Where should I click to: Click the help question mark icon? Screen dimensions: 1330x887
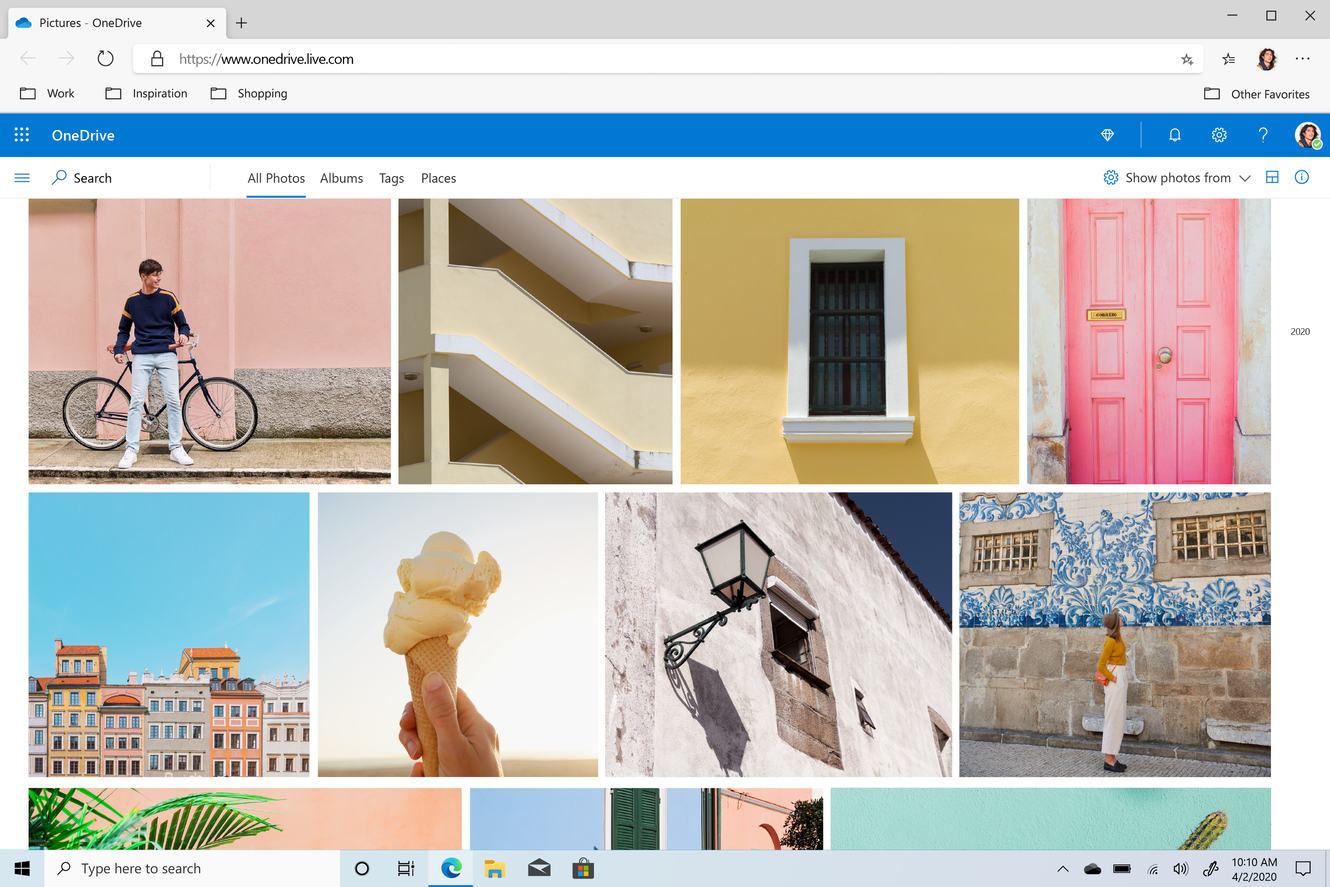tap(1263, 135)
